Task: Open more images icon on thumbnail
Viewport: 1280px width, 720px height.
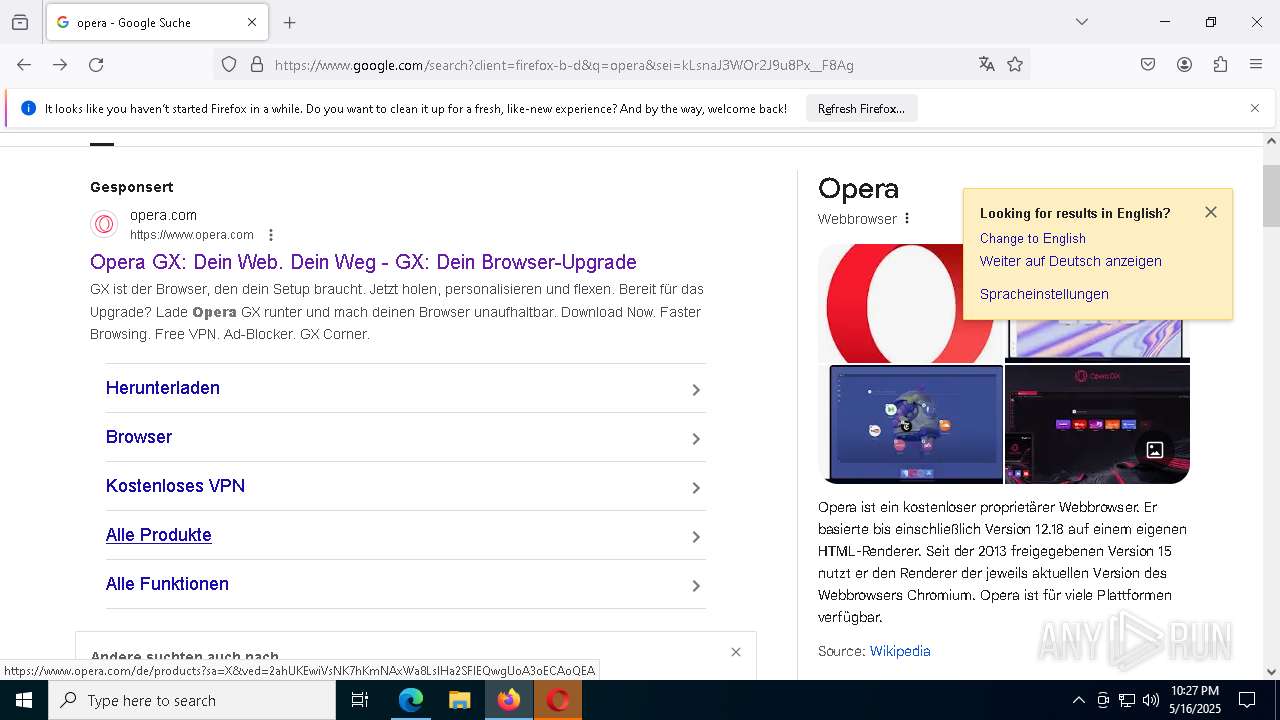Action: pos(1155,450)
